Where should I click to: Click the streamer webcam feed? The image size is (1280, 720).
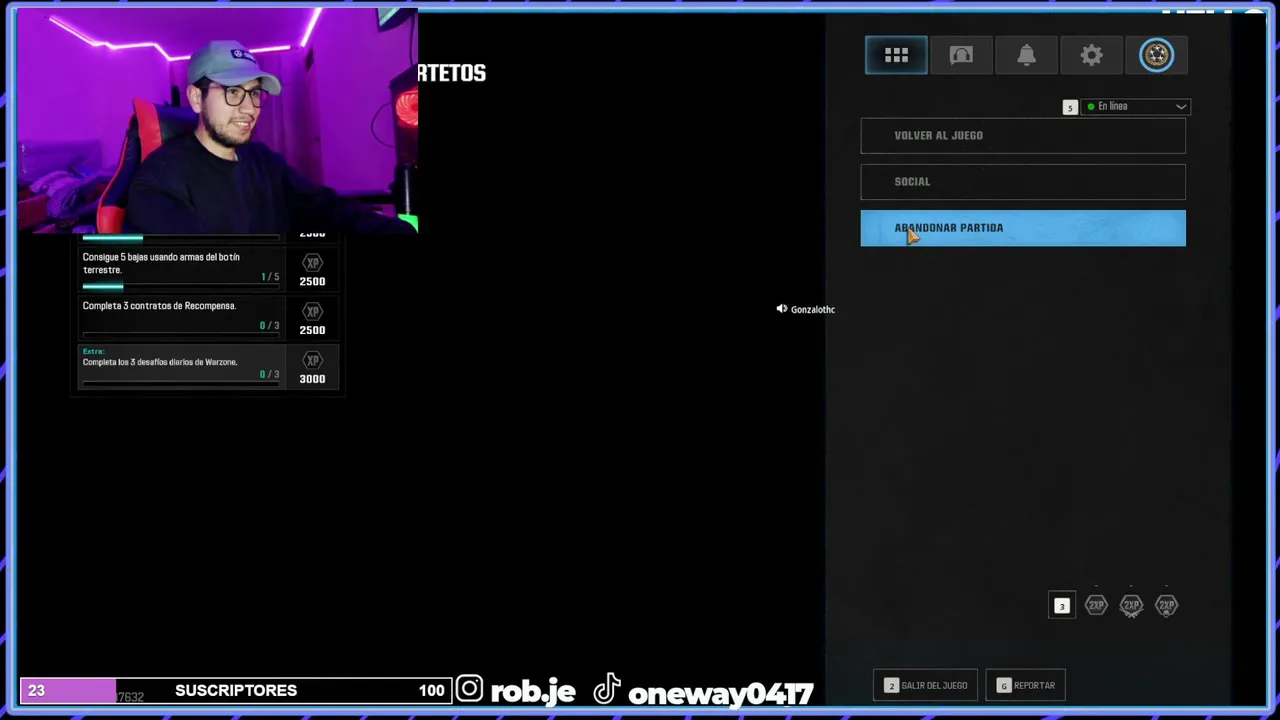[x=217, y=121]
